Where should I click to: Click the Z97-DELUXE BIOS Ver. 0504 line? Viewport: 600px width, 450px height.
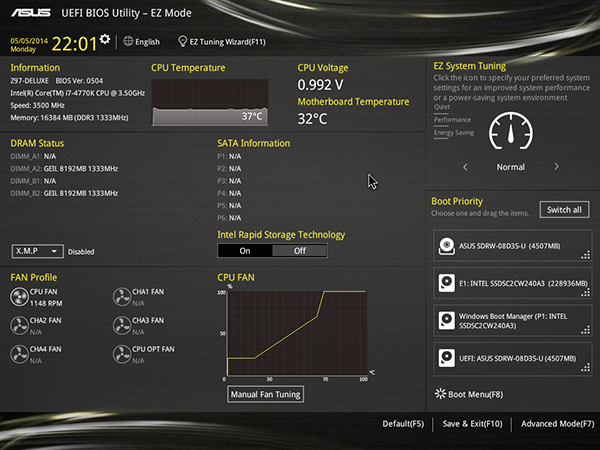click(57, 81)
